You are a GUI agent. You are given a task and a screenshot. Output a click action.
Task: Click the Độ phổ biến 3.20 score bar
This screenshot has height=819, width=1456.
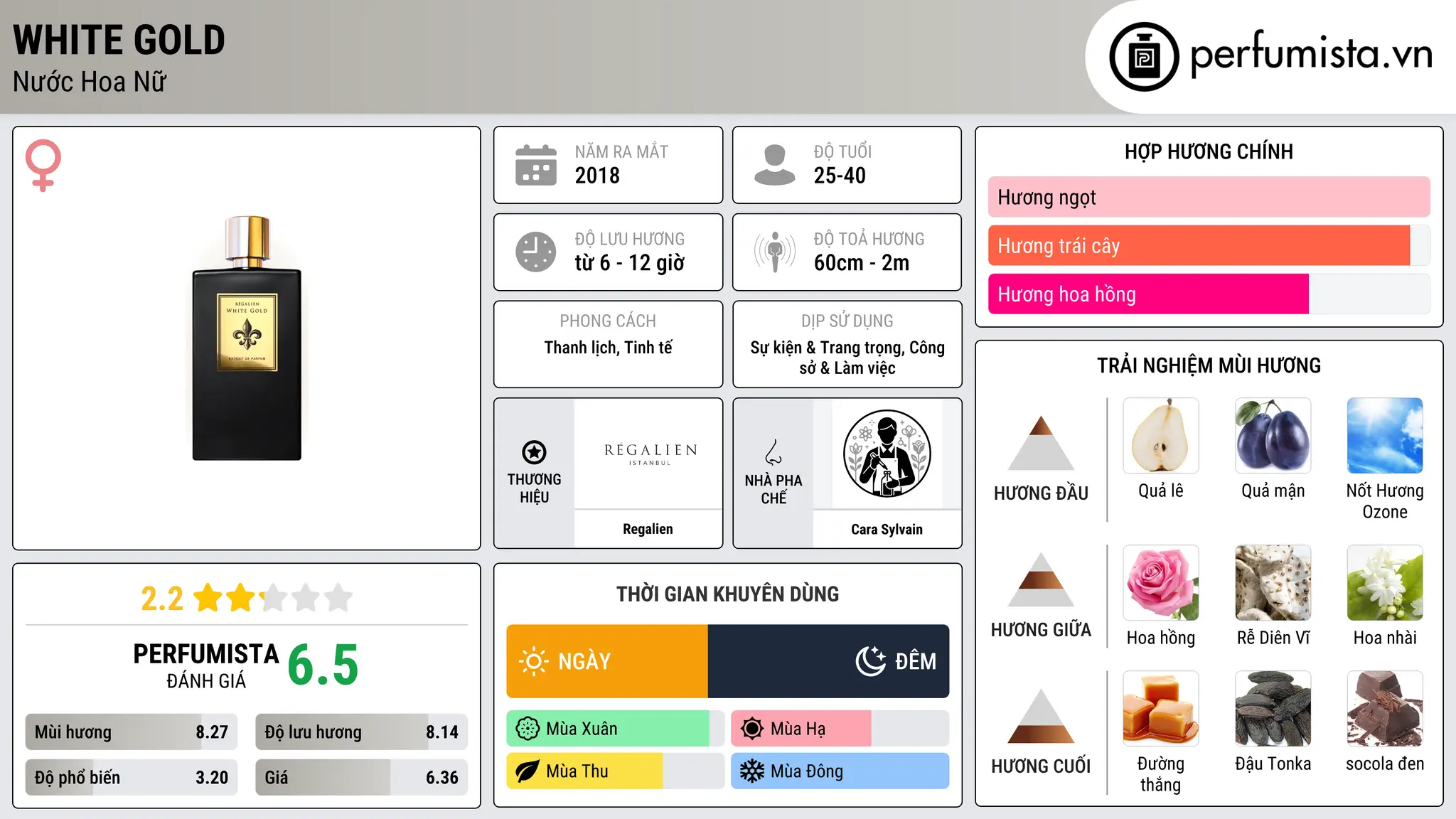point(132,778)
